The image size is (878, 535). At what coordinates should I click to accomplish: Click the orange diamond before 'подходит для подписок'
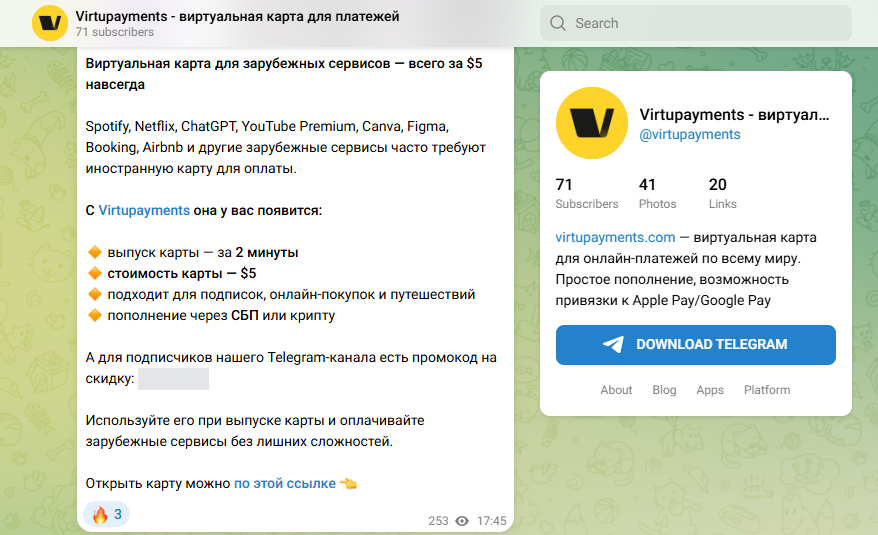95,294
